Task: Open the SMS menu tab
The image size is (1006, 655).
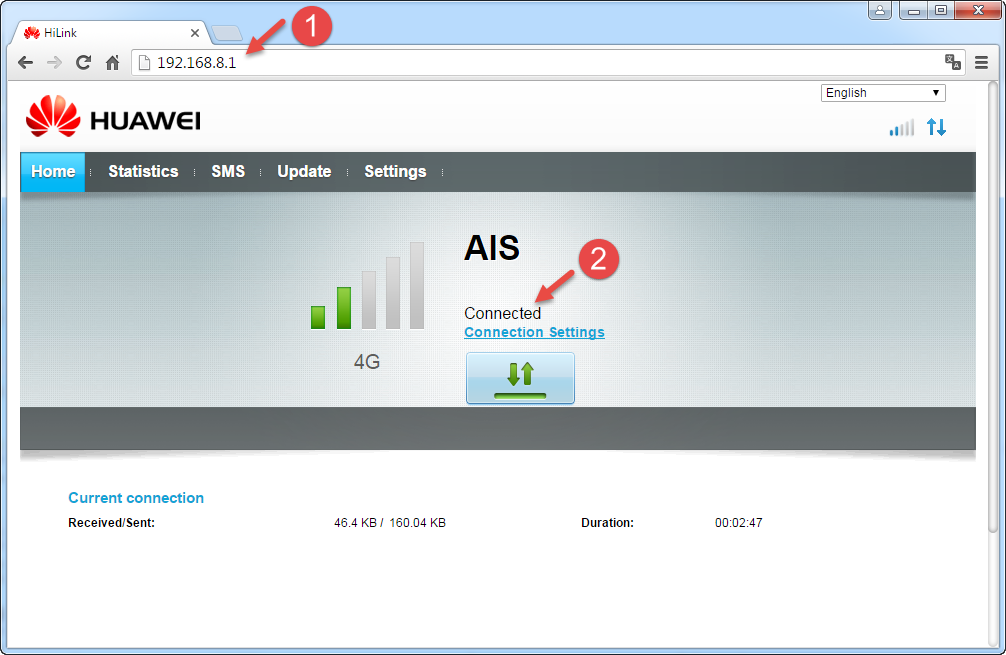Action: point(228,171)
